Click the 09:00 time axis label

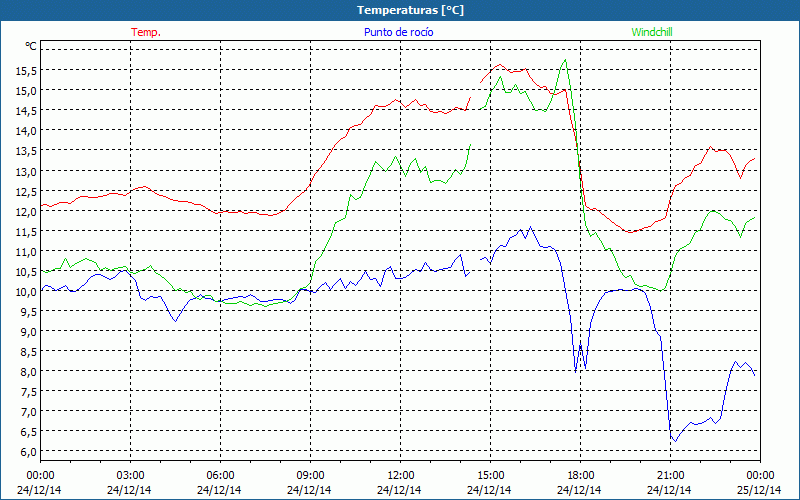(x=310, y=476)
